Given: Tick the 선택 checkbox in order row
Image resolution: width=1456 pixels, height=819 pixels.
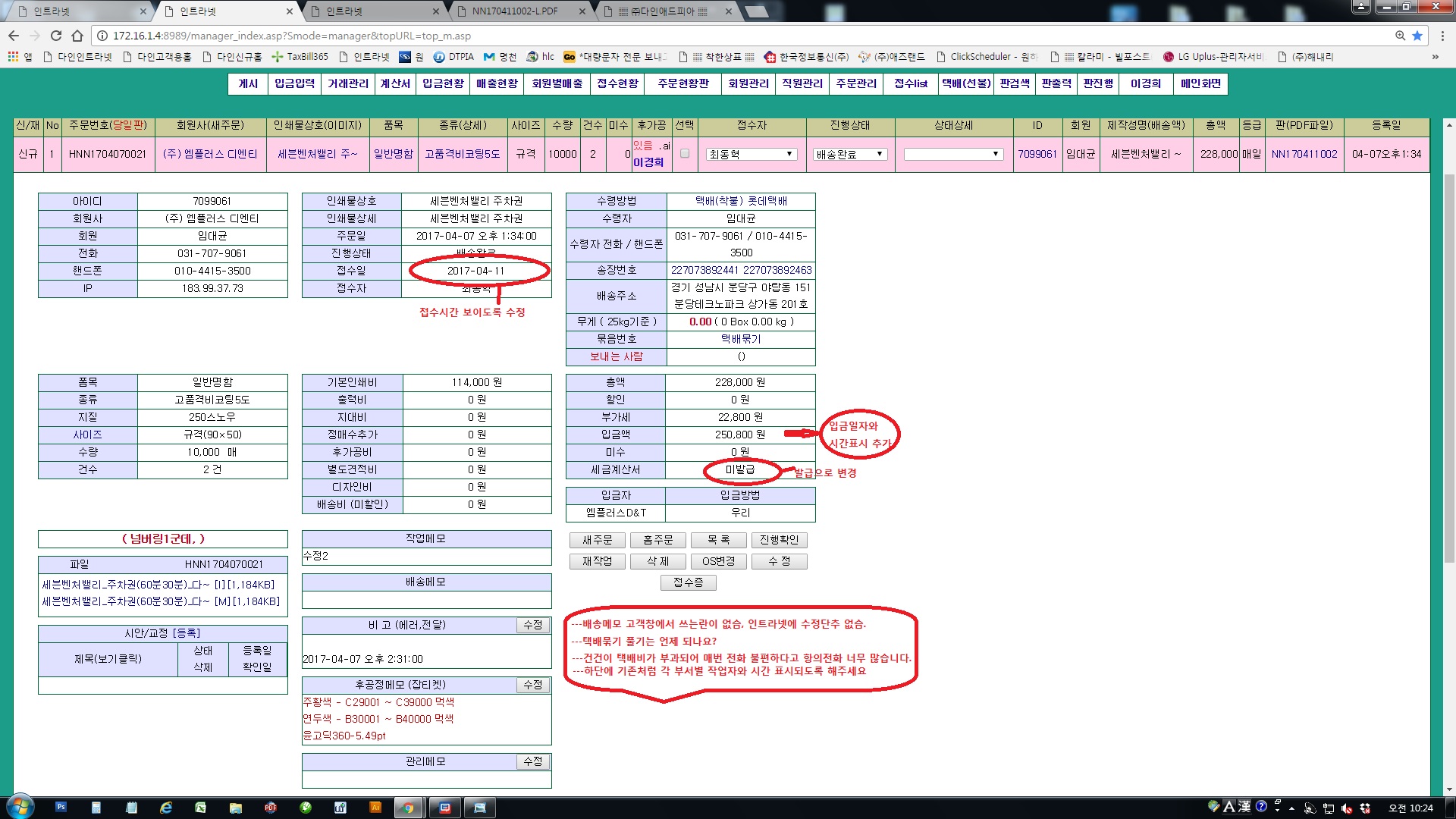Looking at the screenshot, I should [x=685, y=154].
